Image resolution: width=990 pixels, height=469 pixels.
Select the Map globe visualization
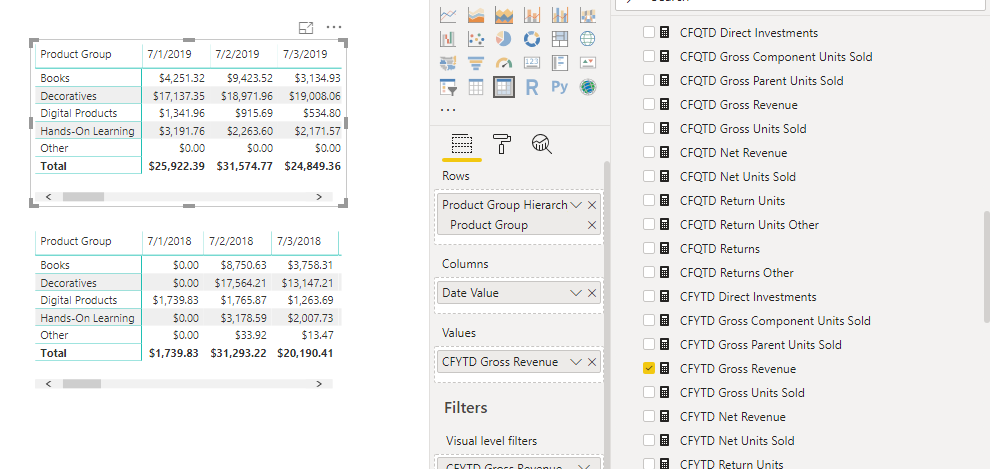(x=587, y=39)
